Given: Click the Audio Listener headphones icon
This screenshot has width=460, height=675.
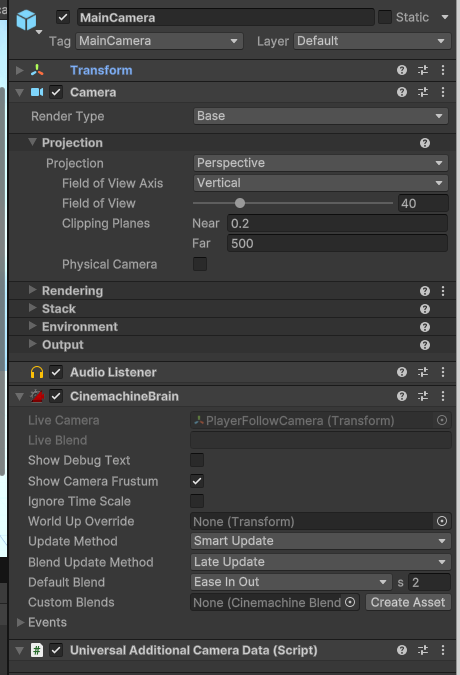Looking at the screenshot, I should [37, 372].
